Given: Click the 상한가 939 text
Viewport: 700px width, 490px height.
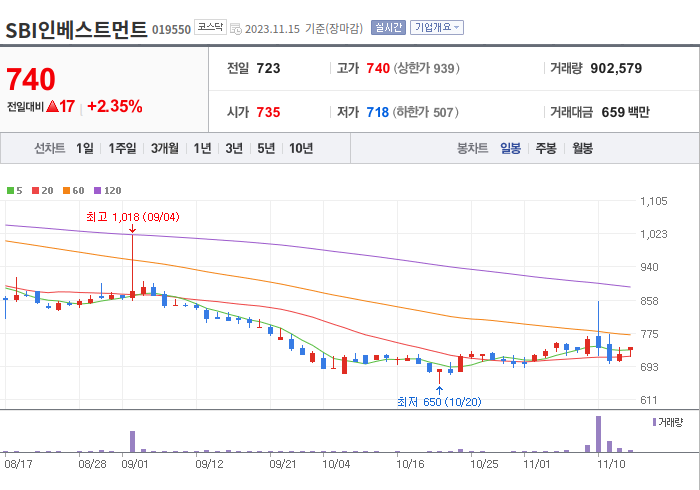Looking at the screenshot, I should click(426, 68).
